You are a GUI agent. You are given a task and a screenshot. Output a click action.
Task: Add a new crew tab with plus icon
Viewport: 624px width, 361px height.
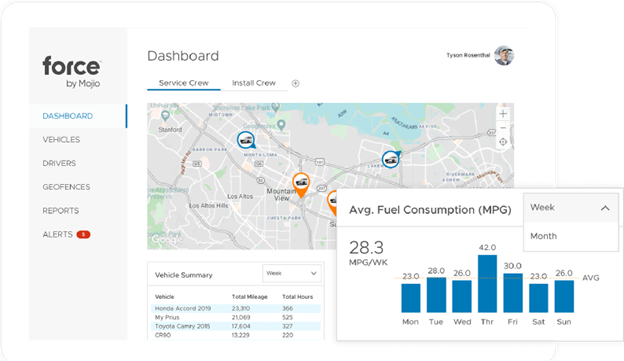pyautogui.click(x=295, y=83)
